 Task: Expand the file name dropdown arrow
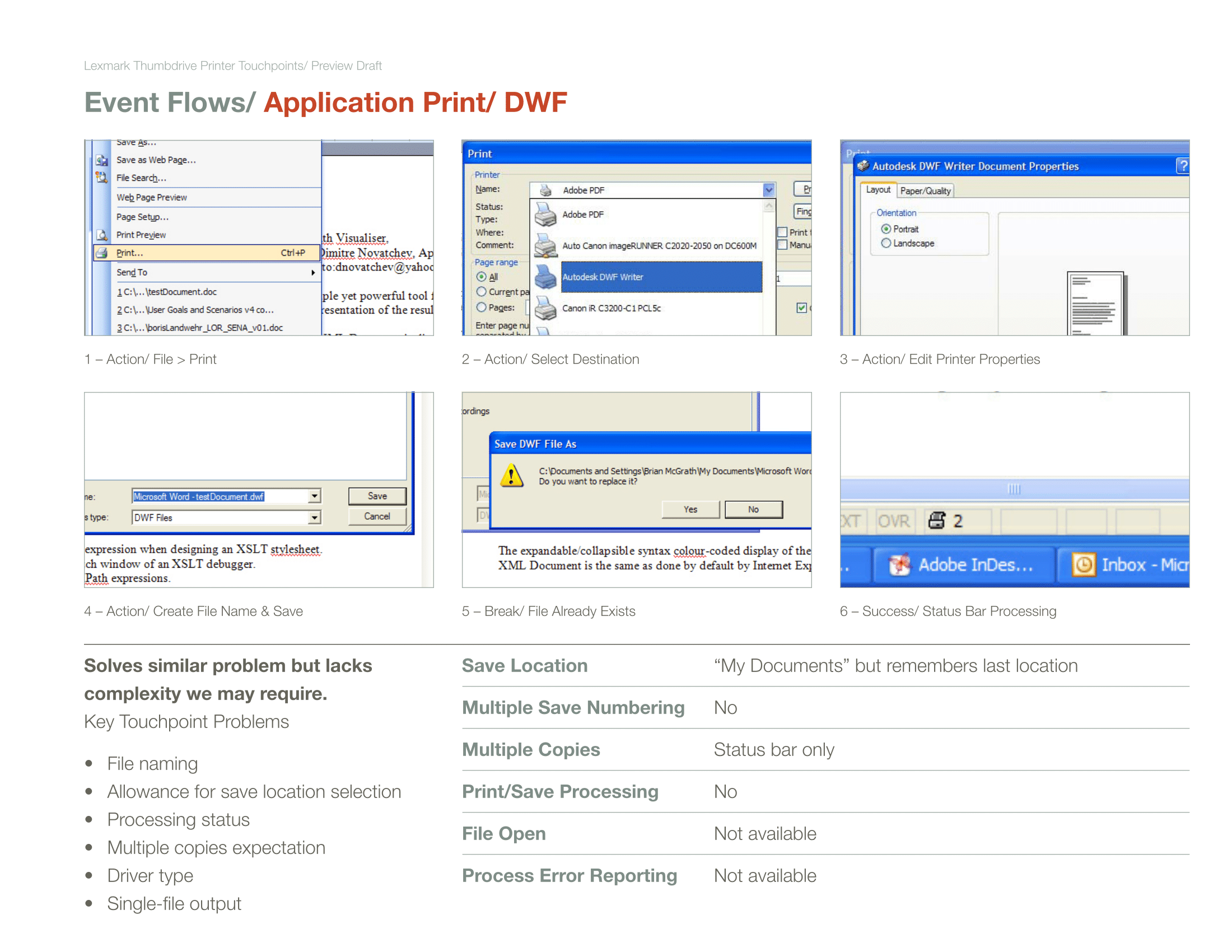point(315,496)
